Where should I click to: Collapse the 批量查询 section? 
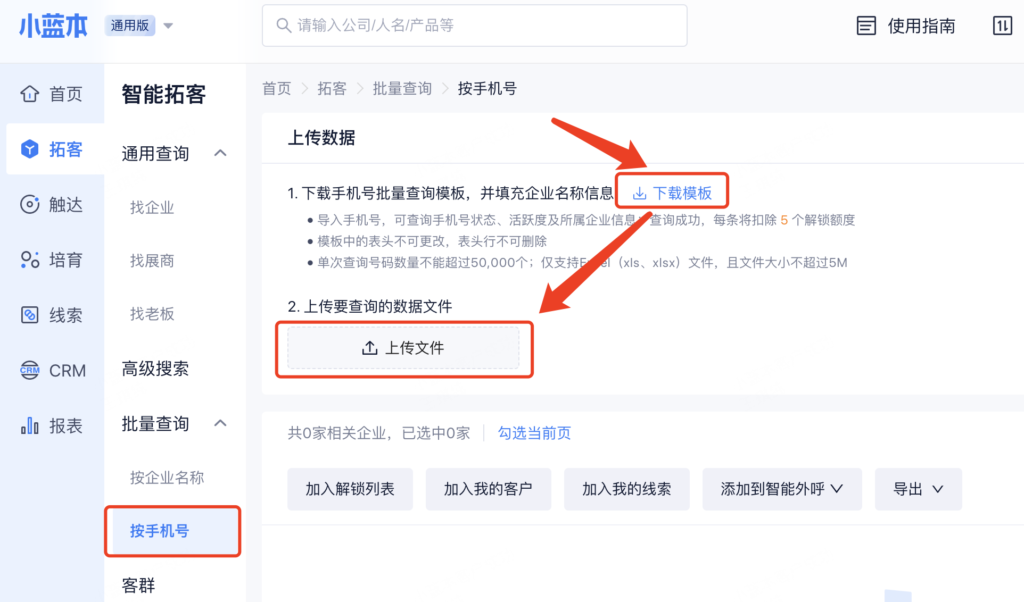coord(221,424)
